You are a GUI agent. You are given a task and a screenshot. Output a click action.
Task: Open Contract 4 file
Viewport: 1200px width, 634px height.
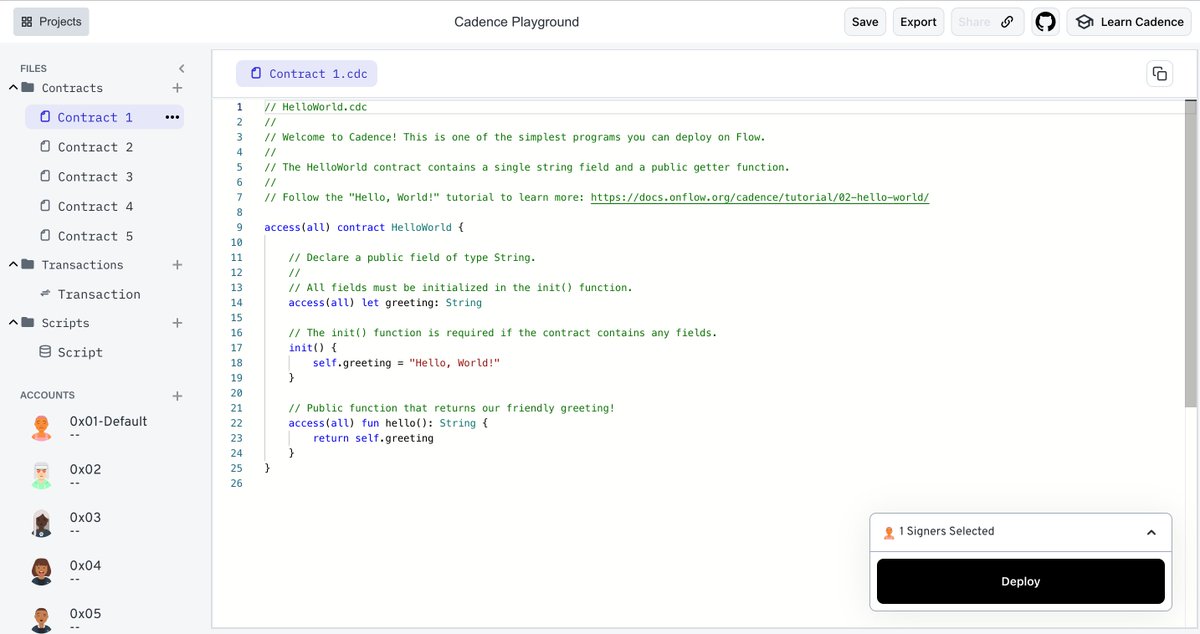(95, 206)
